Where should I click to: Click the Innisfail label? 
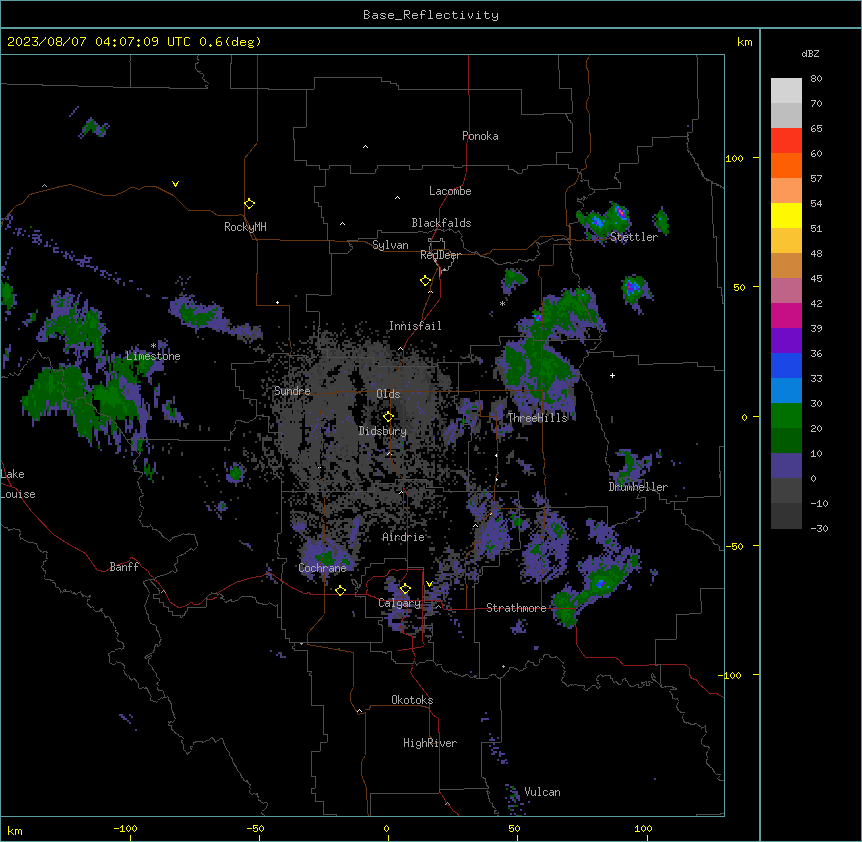(x=415, y=326)
